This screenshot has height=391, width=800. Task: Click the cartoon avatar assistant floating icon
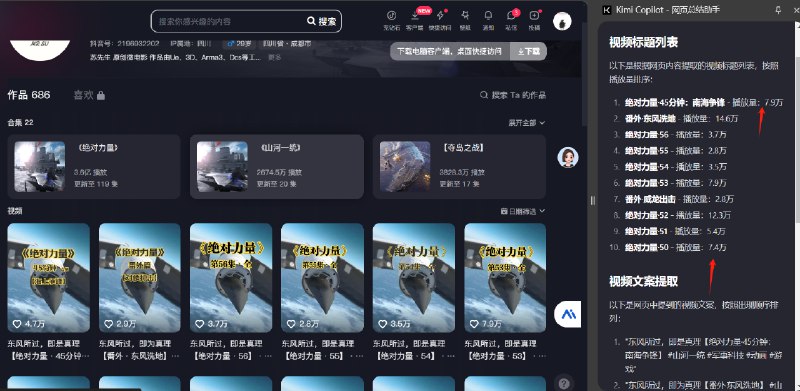tap(567, 158)
